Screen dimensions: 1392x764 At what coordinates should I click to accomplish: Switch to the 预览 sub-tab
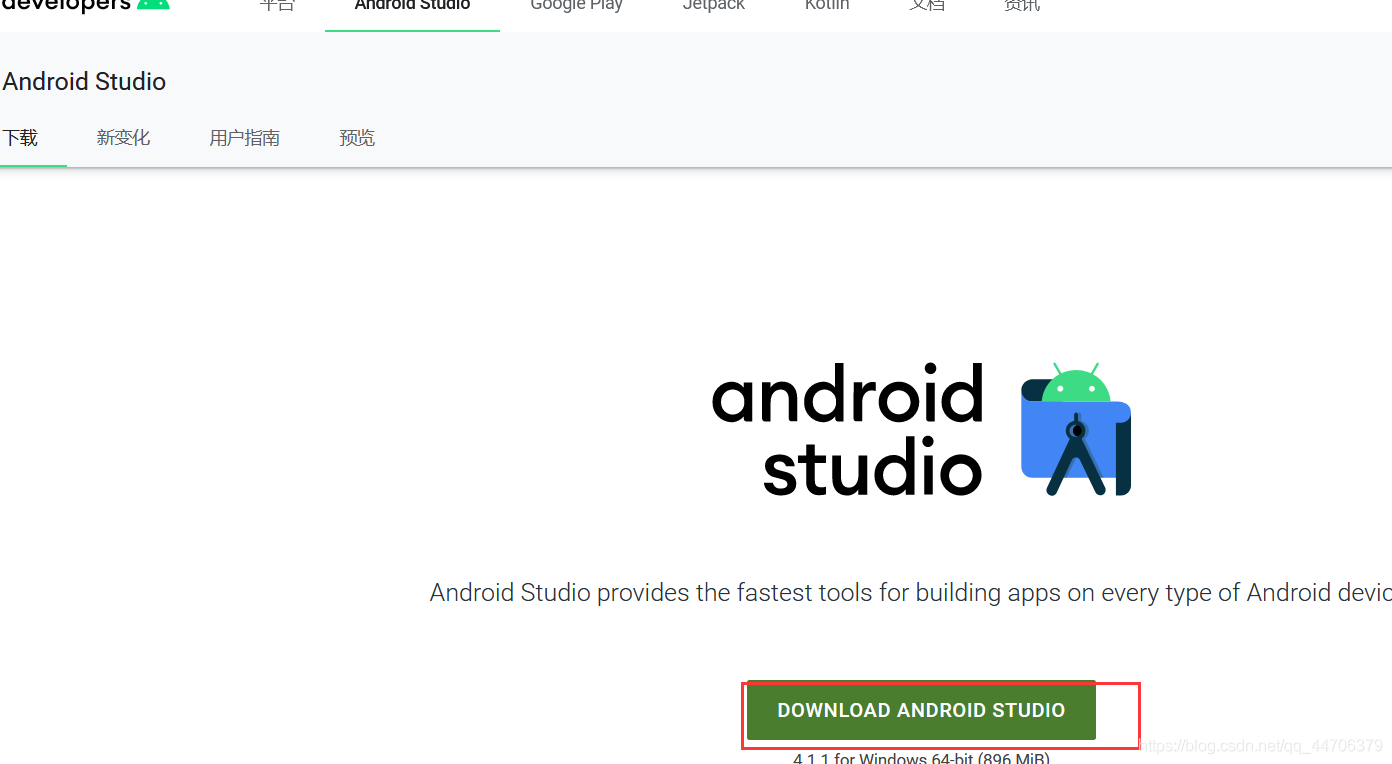(357, 138)
